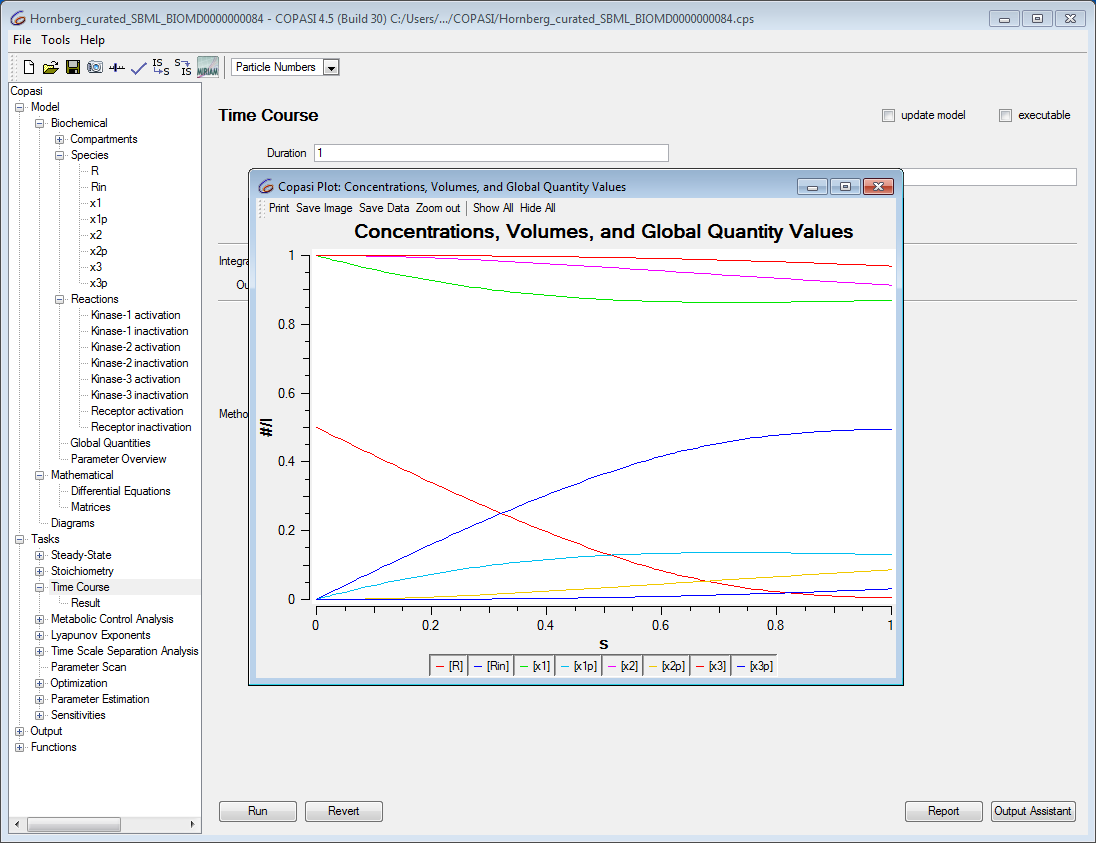Viewport: 1096px width, 843px height.
Task: Toggle the executable checkbox
Action: coord(1005,115)
